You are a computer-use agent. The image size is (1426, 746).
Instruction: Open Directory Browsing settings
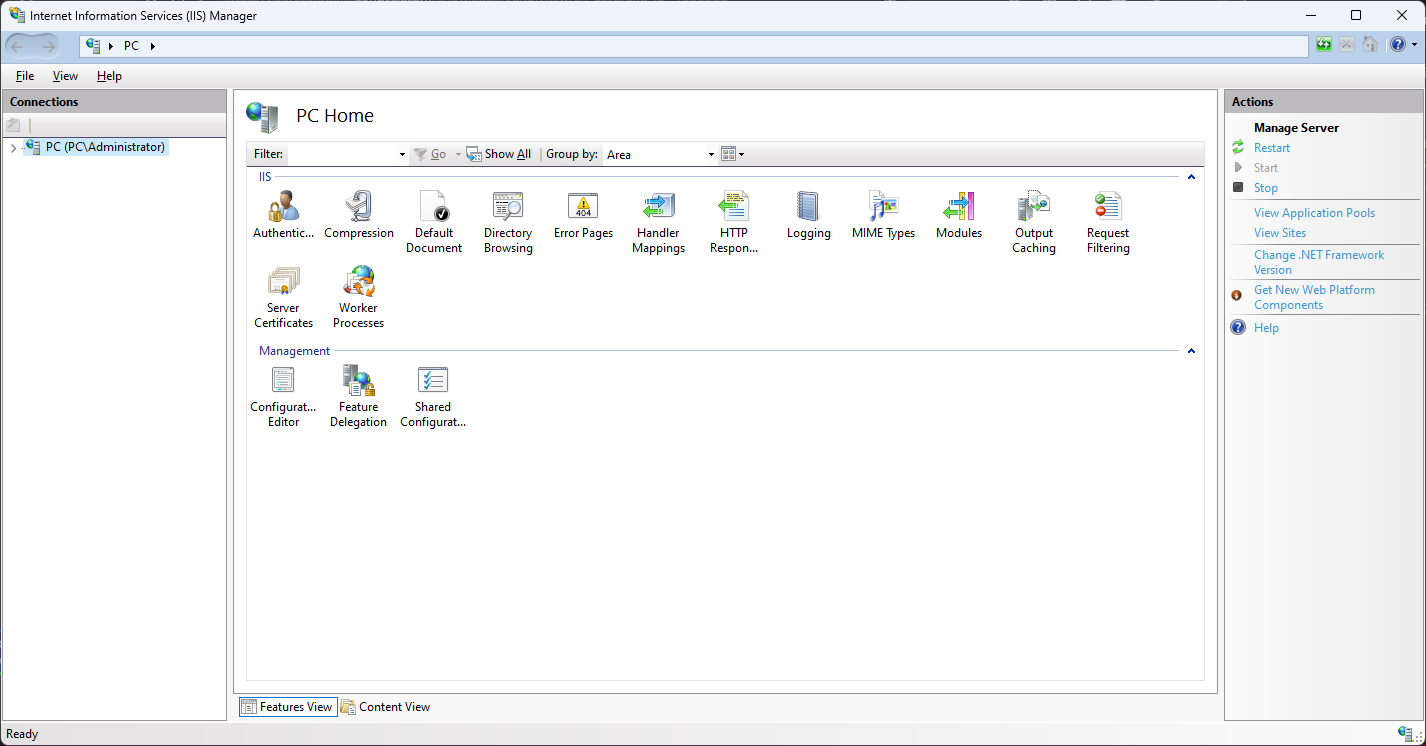[508, 222]
